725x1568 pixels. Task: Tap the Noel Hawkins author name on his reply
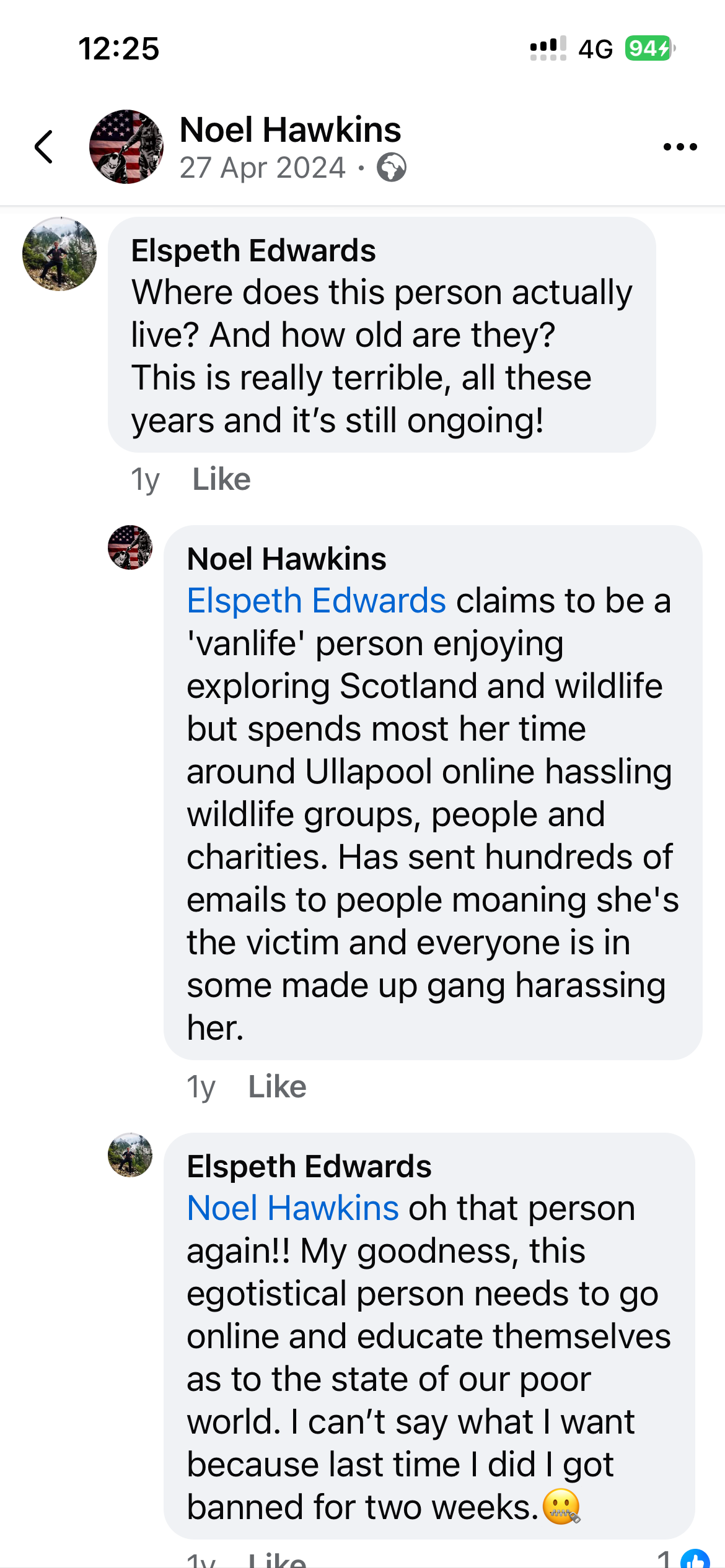click(x=286, y=559)
